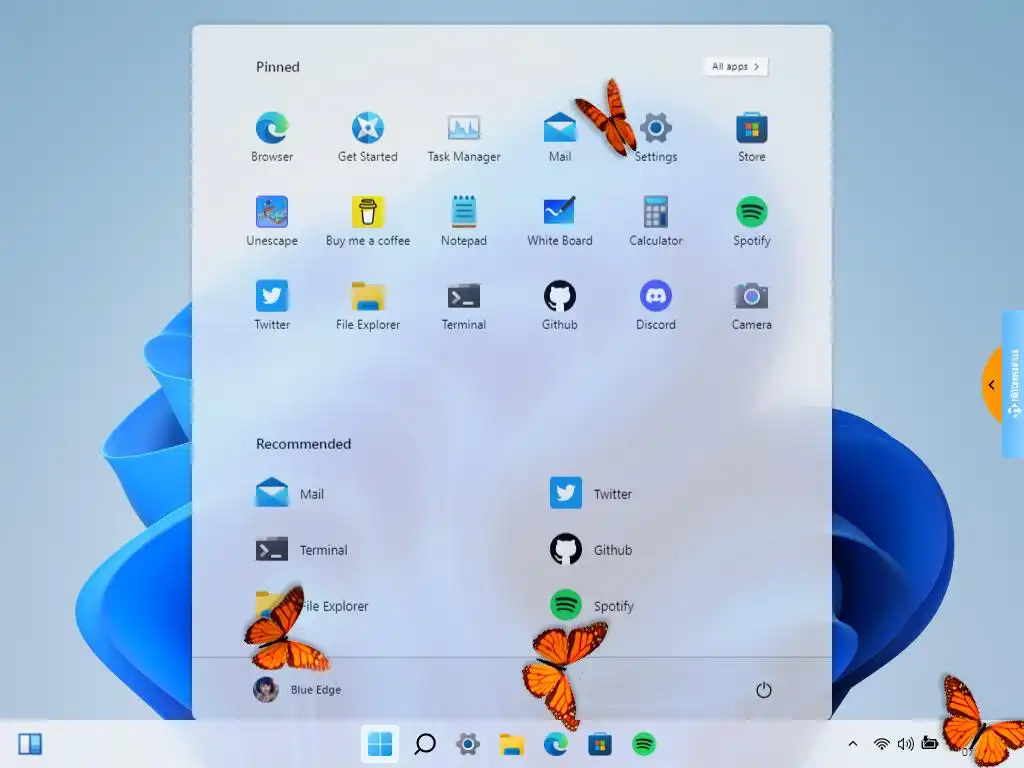Image resolution: width=1024 pixels, height=768 pixels.
Task: Open the Browser pinned app
Action: pos(272,136)
